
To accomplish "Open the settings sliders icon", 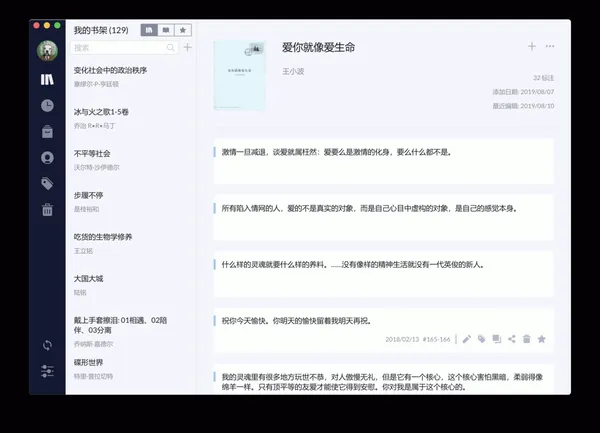I will pyautogui.click(x=47, y=371).
